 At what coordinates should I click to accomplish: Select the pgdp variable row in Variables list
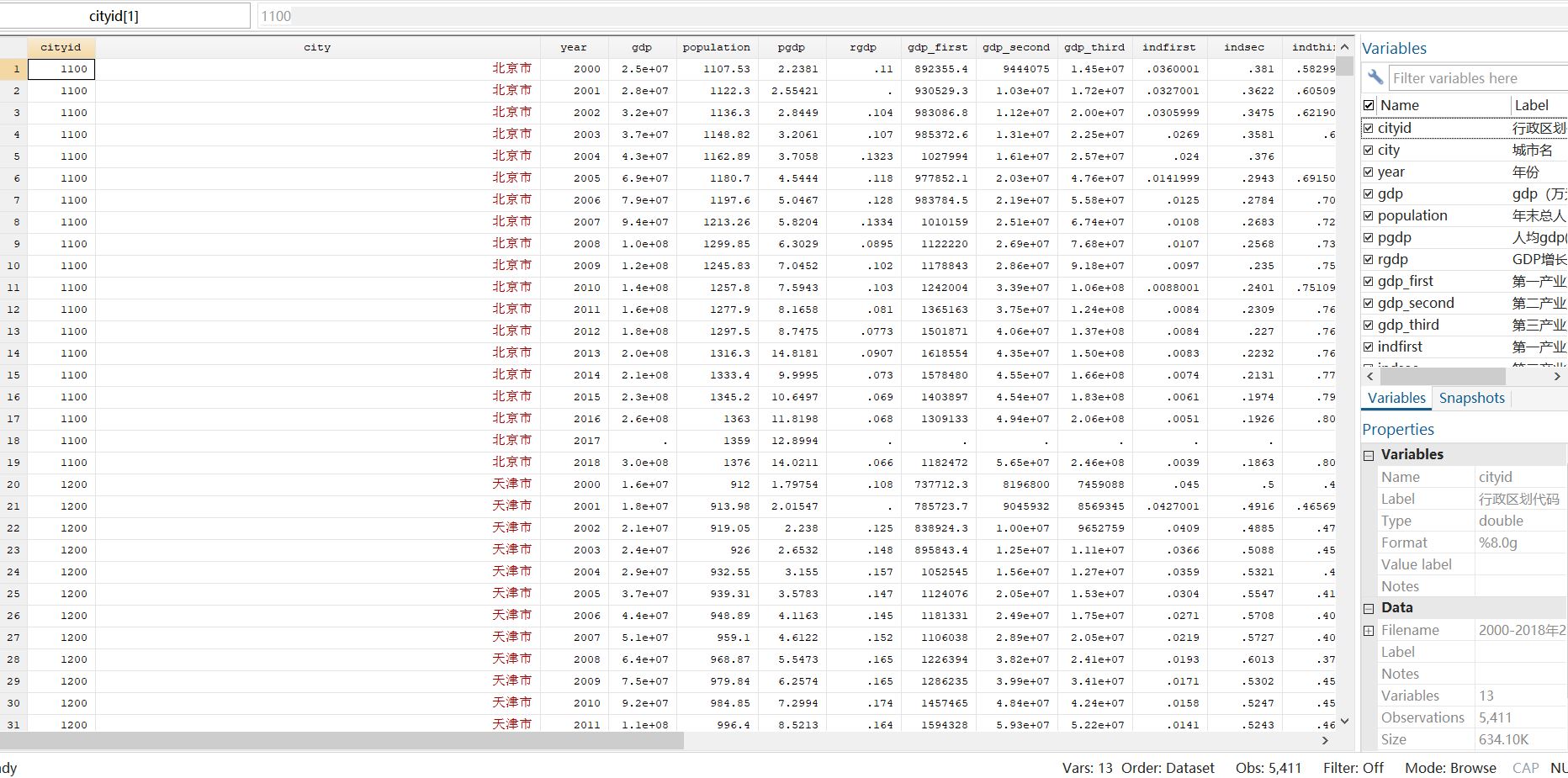tap(1464, 237)
